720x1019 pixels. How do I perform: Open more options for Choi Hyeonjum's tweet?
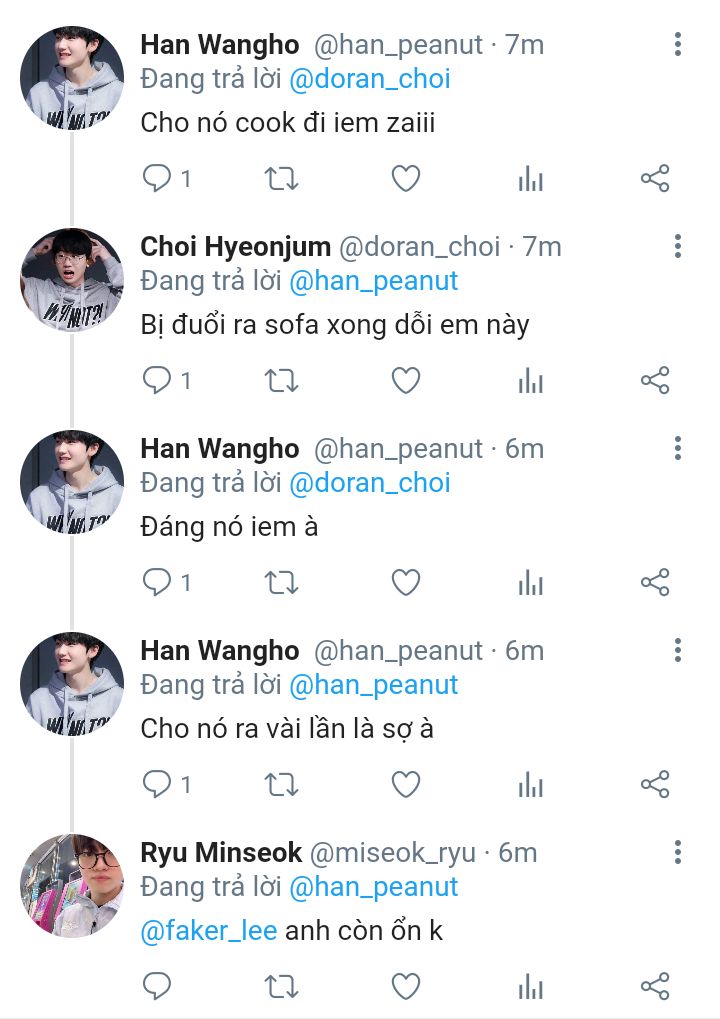pyautogui.click(x=678, y=246)
